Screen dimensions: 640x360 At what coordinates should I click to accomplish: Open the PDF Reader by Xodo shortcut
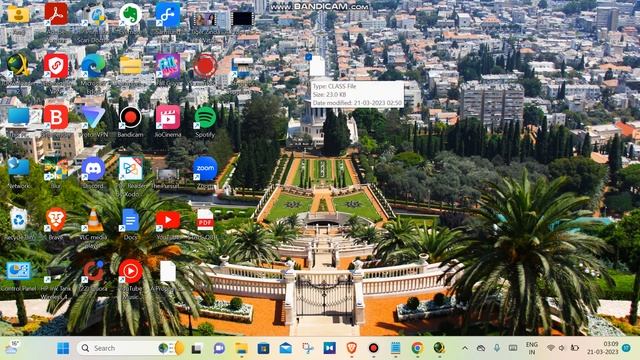tap(130, 169)
